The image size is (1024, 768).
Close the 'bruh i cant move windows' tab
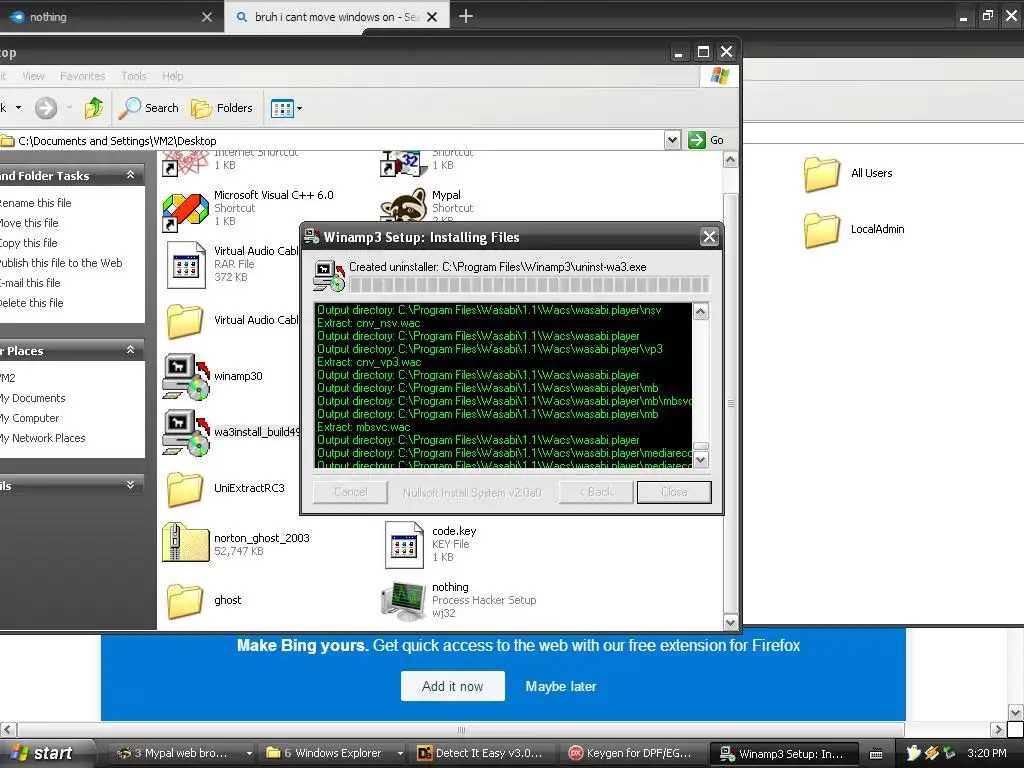(x=432, y=17)
